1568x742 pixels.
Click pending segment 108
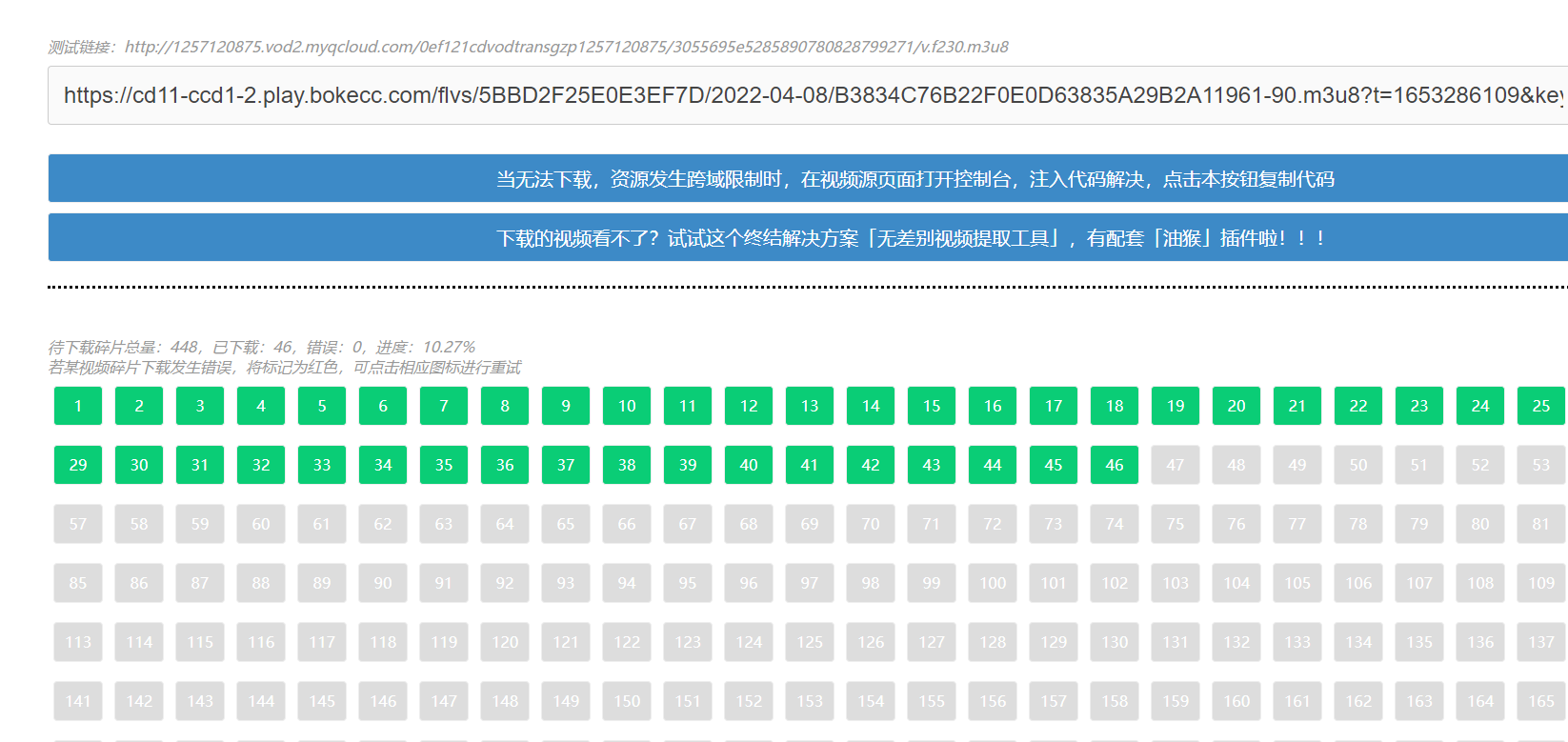coord(1480,583)
